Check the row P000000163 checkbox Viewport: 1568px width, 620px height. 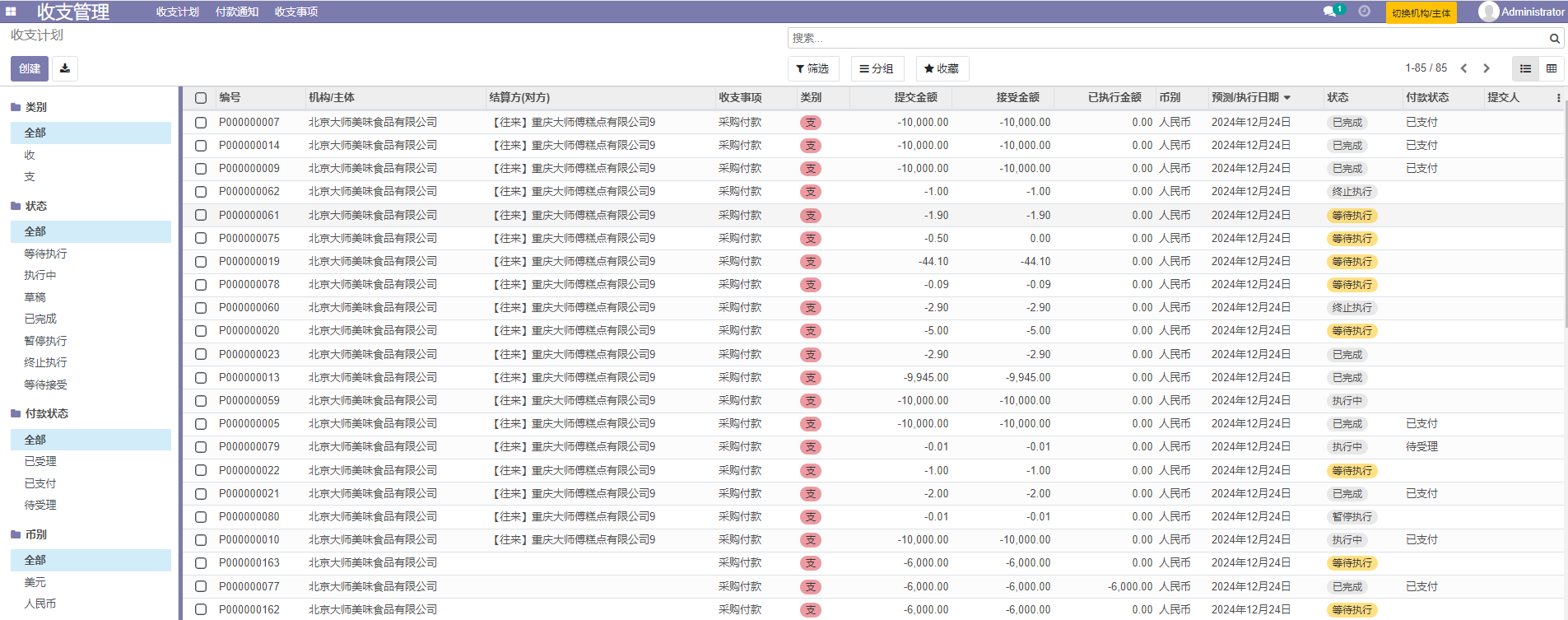click(201, 563)
